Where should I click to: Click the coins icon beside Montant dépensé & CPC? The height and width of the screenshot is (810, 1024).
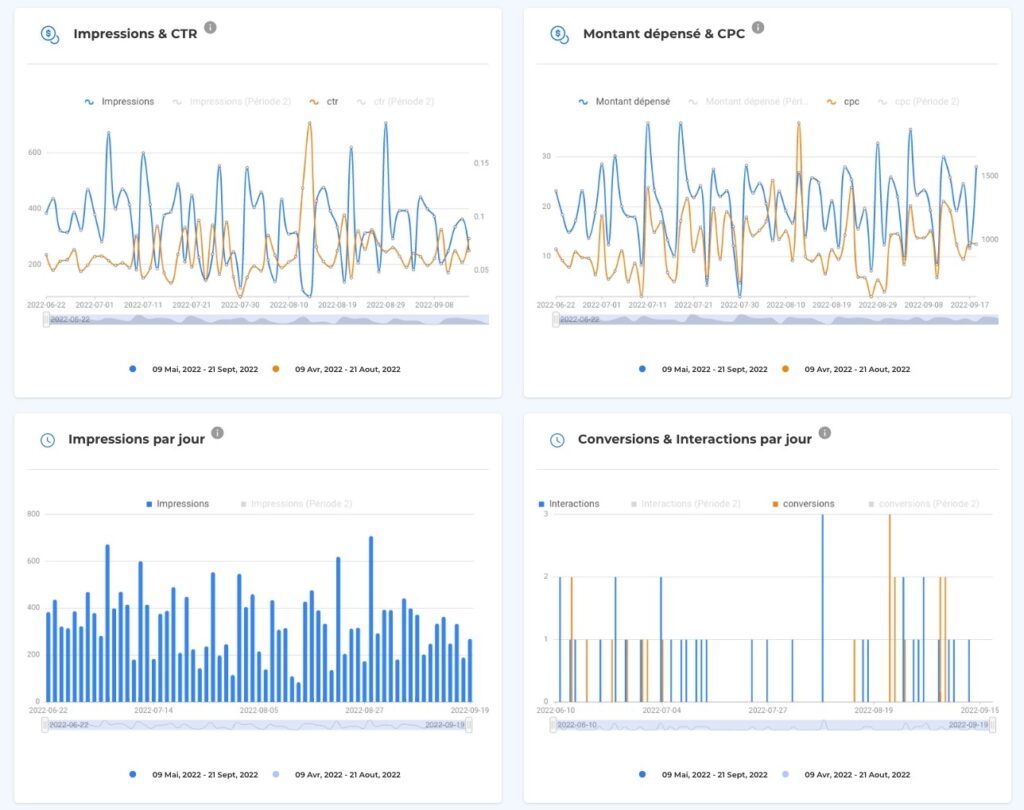point(560,32)
